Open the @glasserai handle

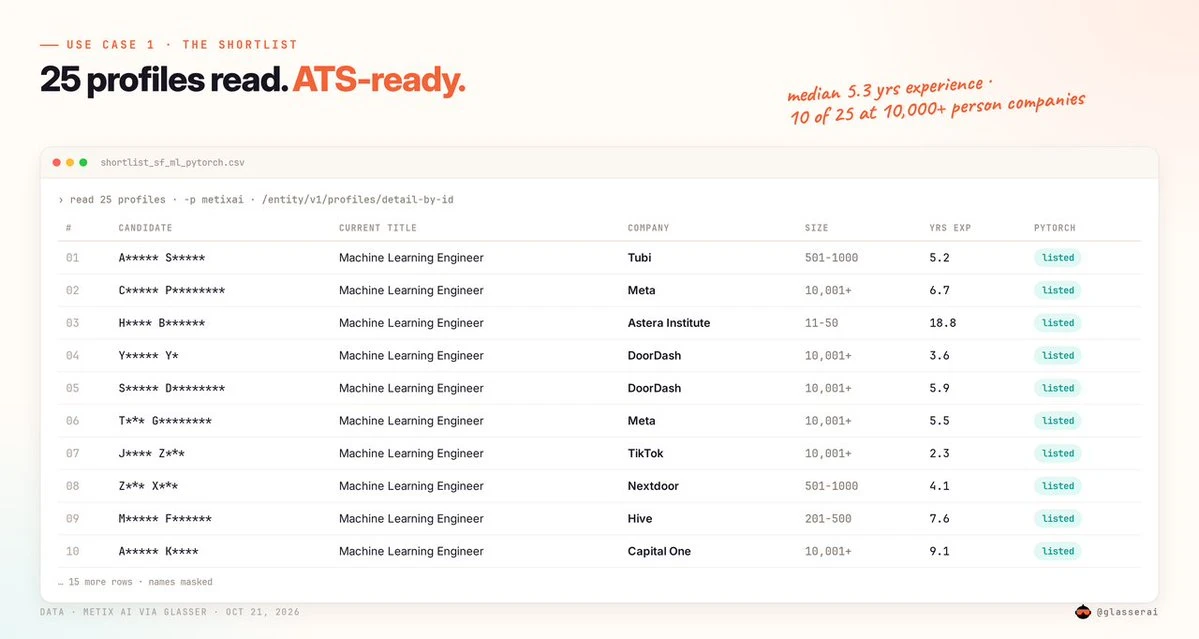[1127, 612]
